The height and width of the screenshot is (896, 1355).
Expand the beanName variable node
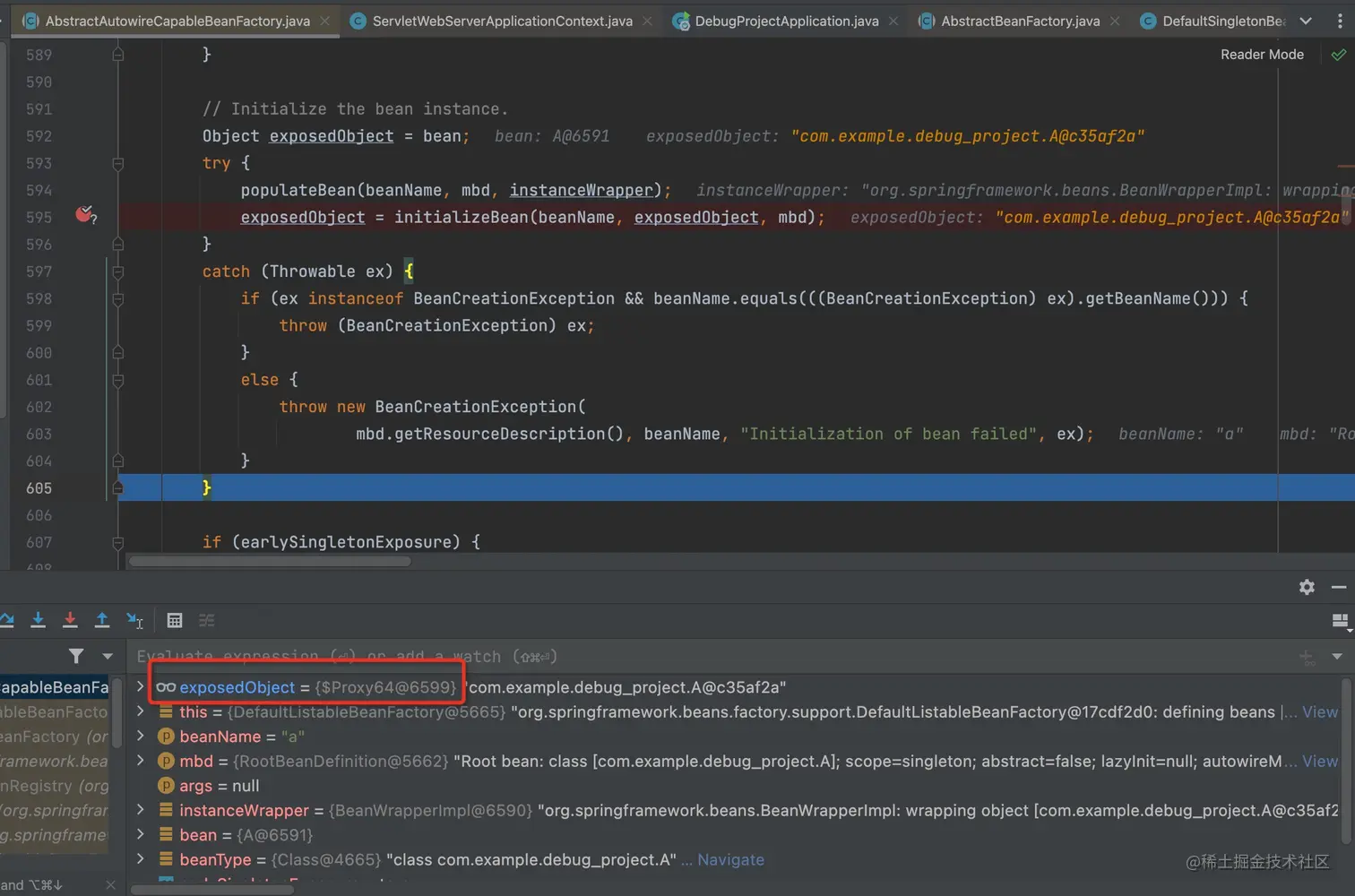coord(141,737)
